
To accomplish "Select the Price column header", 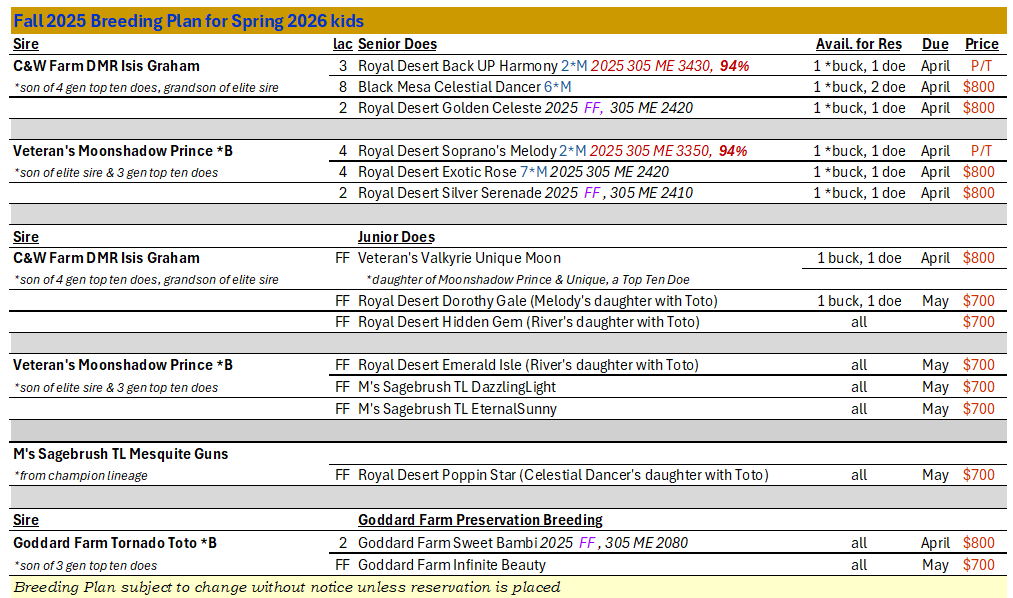I will (x=981, y=44).
